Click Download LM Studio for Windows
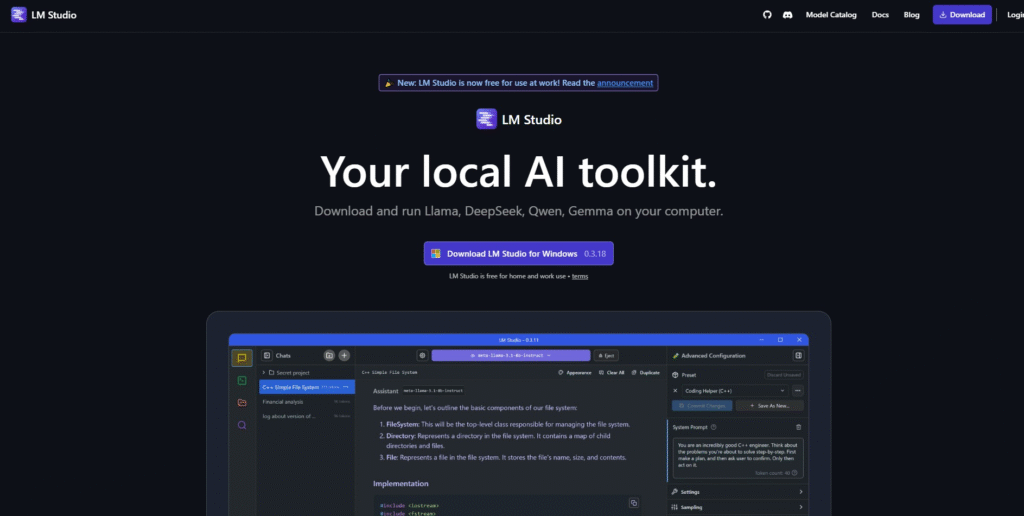 [x=519, y=253]
